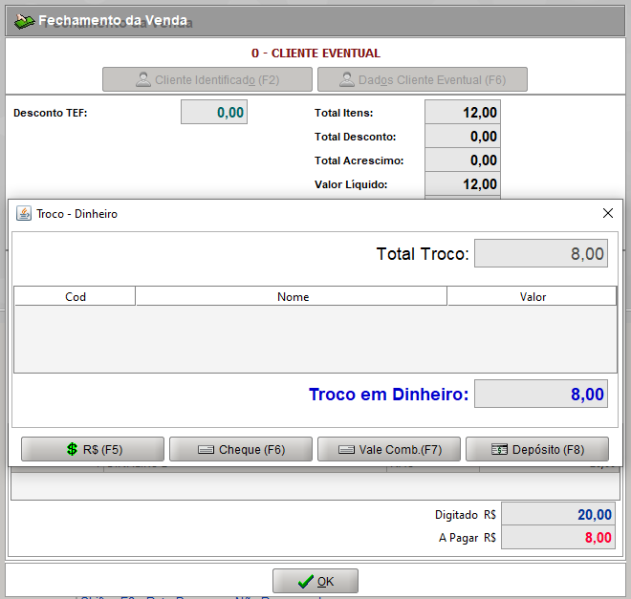Click the Troco em Dinheiro amount field
Viewport: 631px width, 599px height.
click(x=540, y=394)
